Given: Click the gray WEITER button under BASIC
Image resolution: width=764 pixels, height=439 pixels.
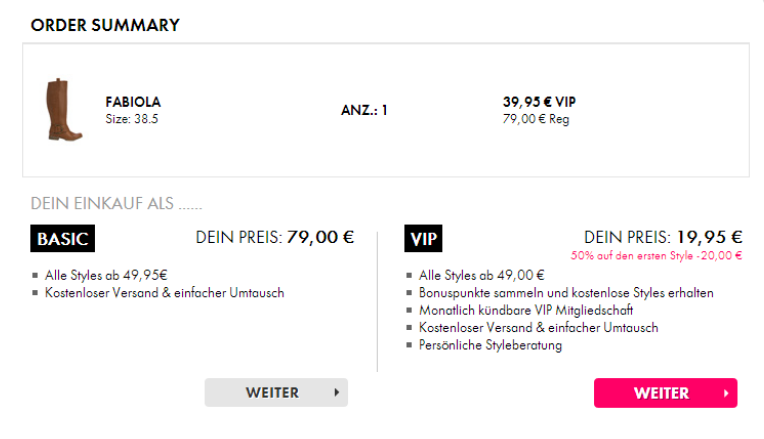Looking at the screenshot, I should click(x=276, y=393).
